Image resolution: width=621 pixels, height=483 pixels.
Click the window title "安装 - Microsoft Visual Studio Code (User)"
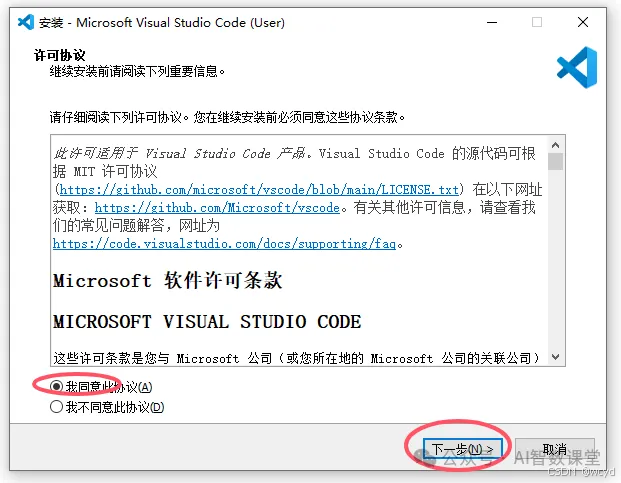click(162, 23)
